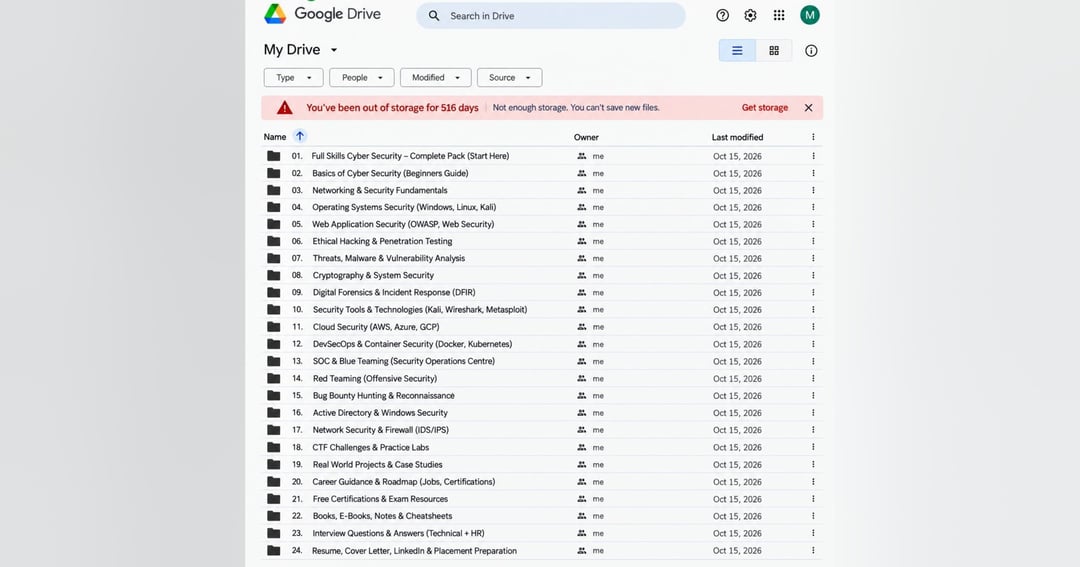This screenshot has height=567, width=1080.
Task: Click folder icon of DevSecOps & Container Security
Action: click(273, 344)
